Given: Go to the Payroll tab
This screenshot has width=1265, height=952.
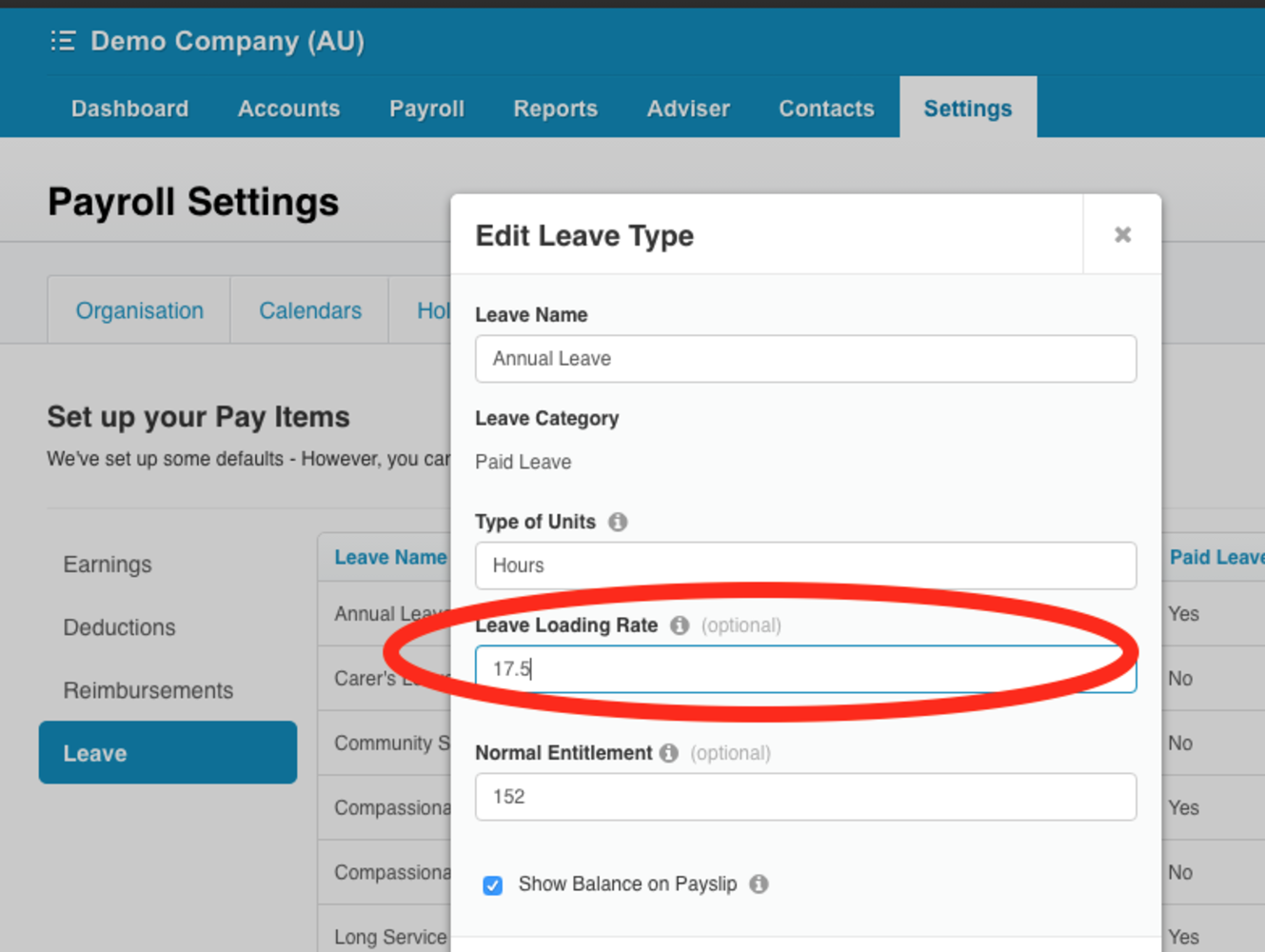Looking at the screenshot, I should coord(426,108).
